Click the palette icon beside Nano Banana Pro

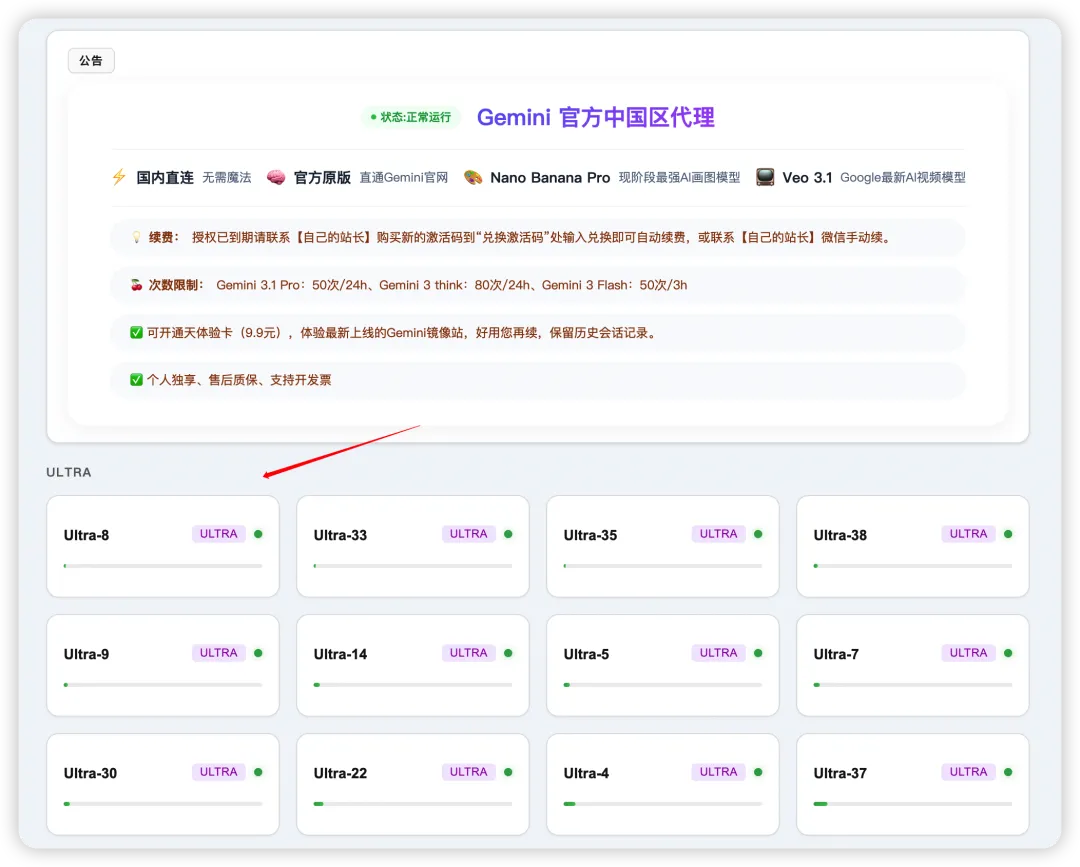473,178
